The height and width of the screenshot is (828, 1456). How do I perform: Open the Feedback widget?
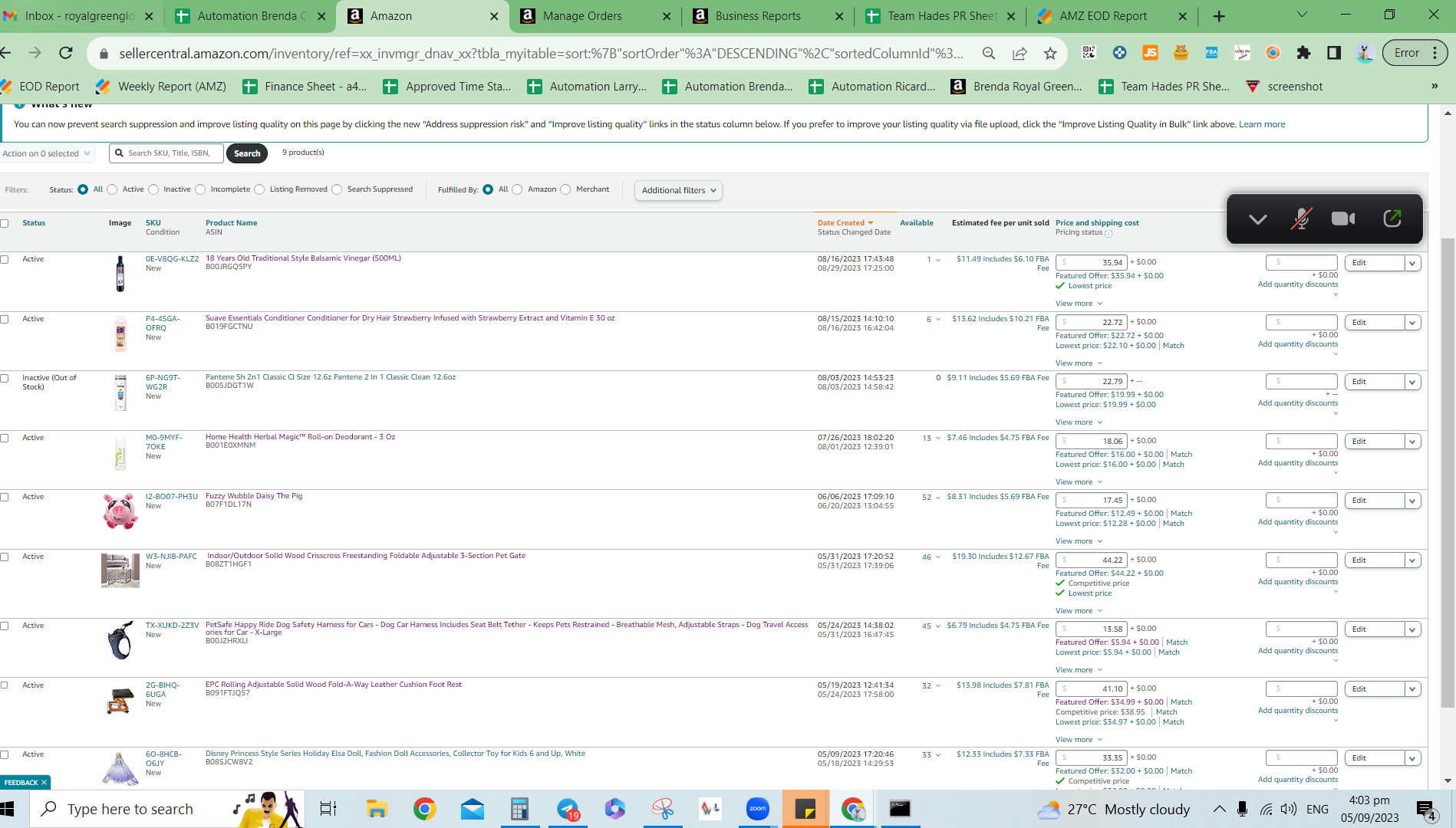coord(21,783)
